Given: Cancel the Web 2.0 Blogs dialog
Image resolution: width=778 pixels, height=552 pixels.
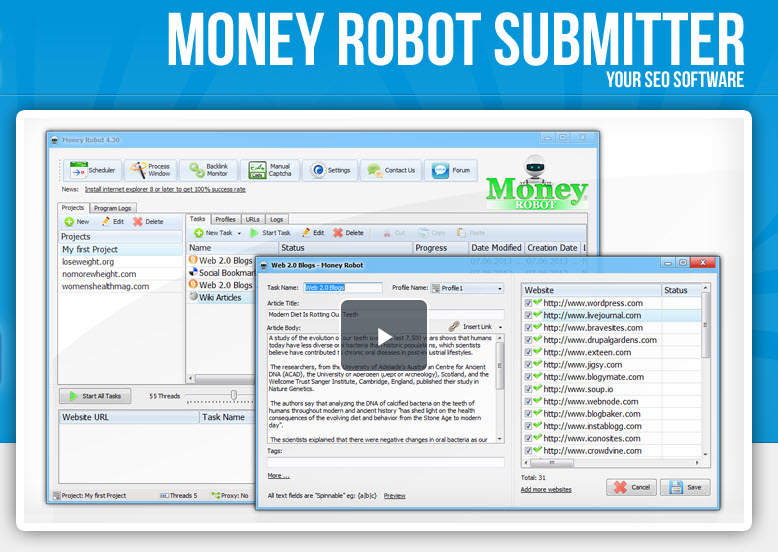Looking at the screenshot, I should [x=632, y=487].
